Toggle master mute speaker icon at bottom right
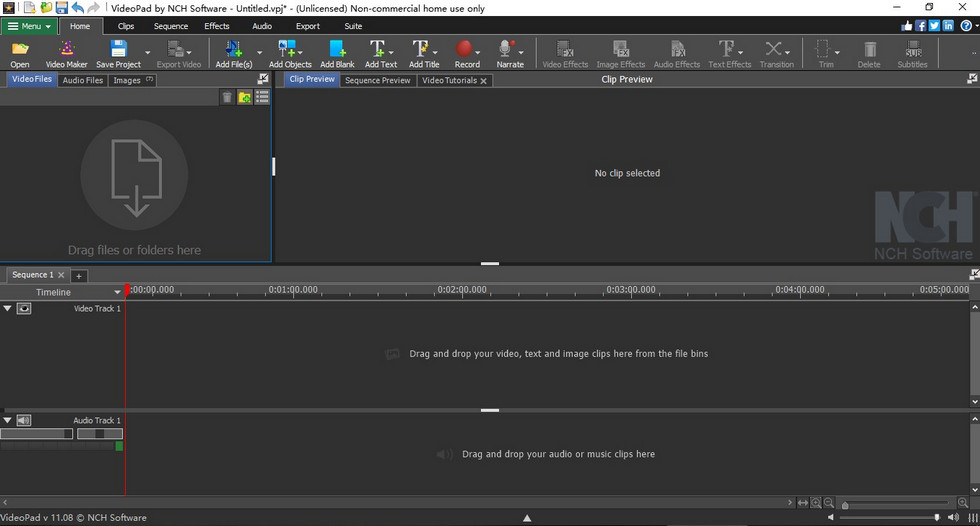 coord(953,517)
